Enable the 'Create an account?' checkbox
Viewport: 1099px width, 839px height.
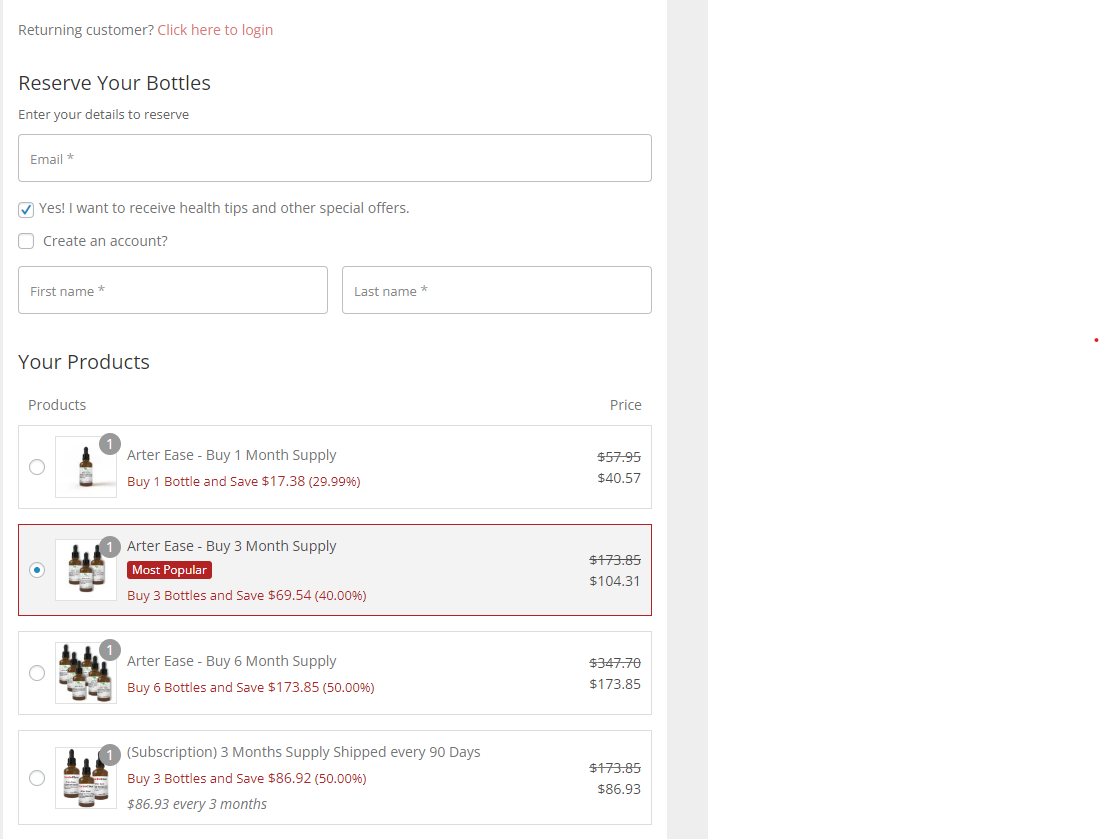pyautogui.click(x=26, y=241)
